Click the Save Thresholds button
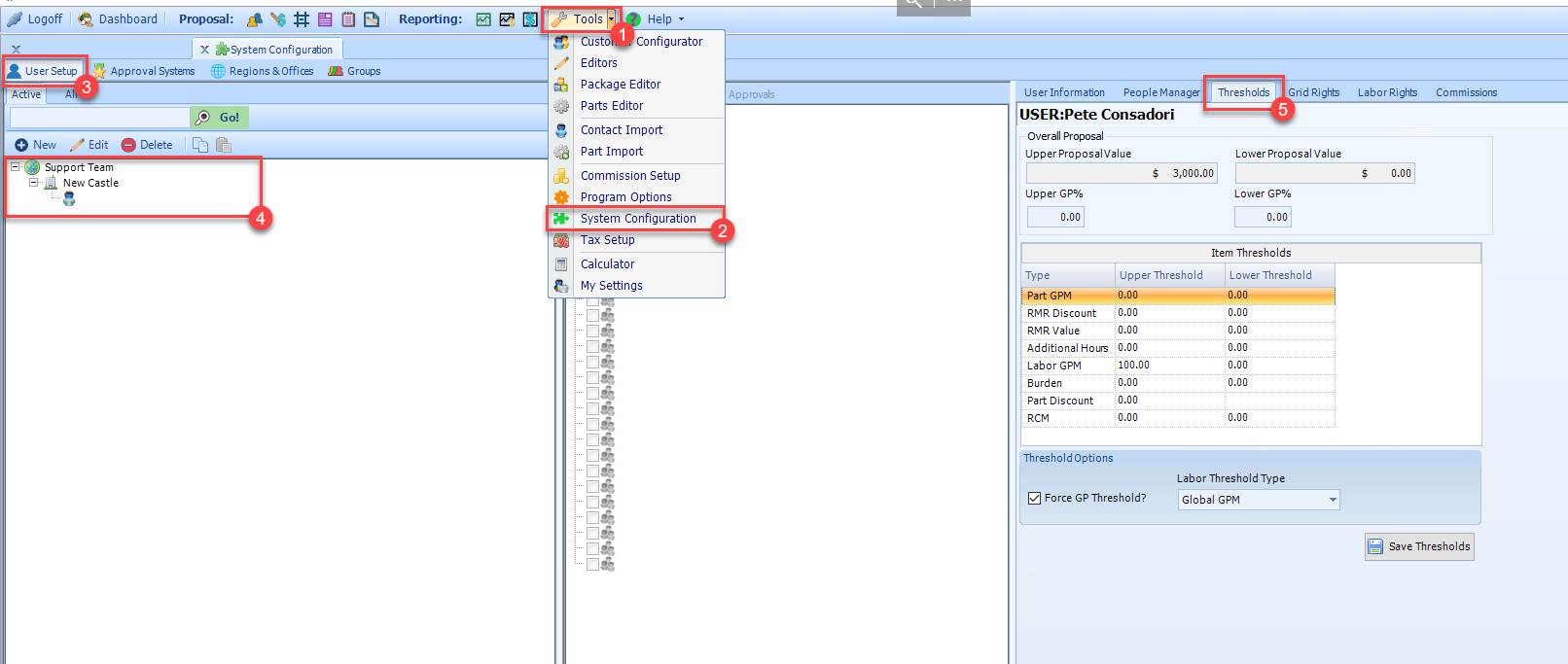 click(x=1419, y=546)
